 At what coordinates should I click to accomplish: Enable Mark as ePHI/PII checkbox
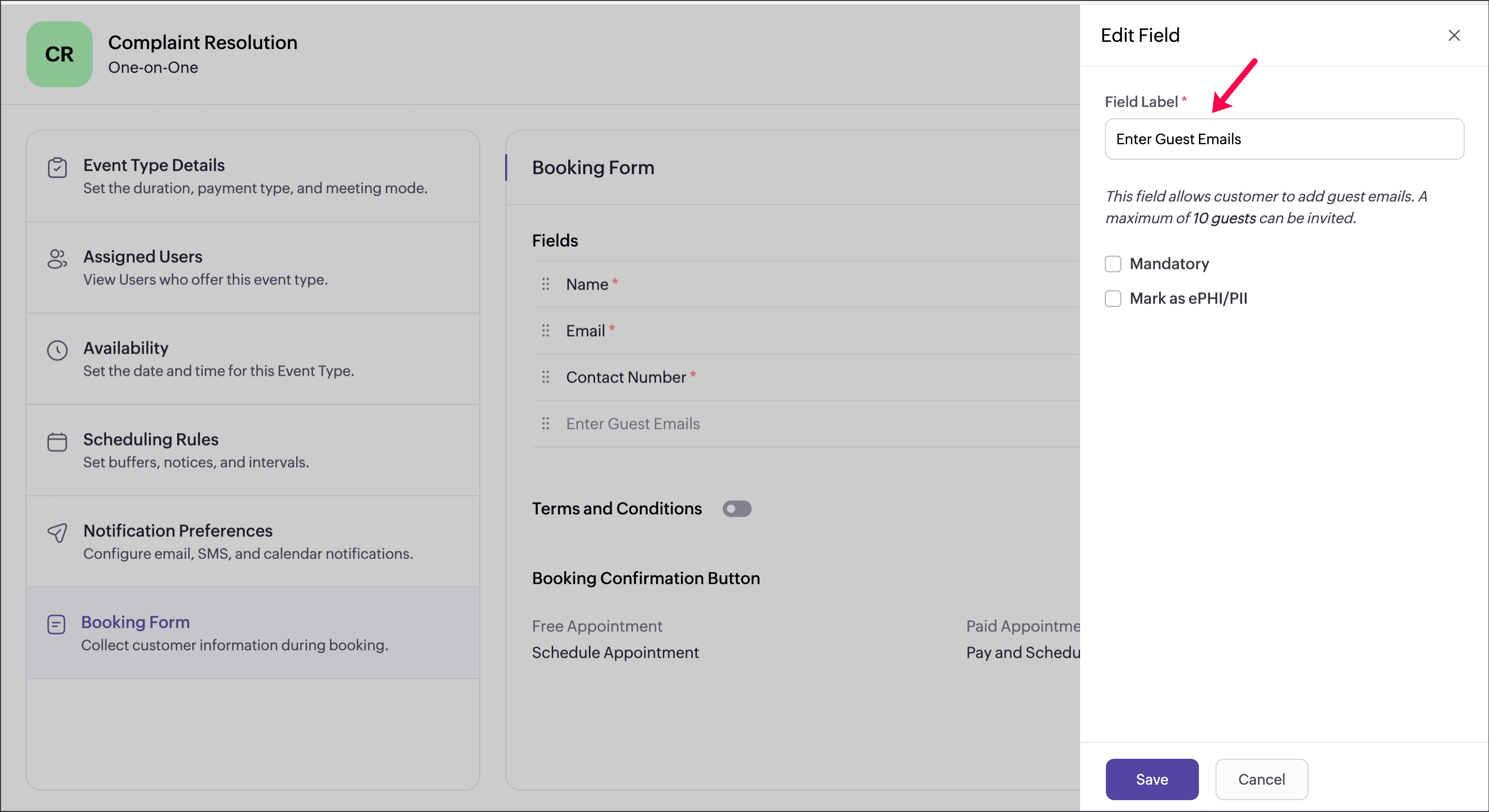pos(1113,299)
